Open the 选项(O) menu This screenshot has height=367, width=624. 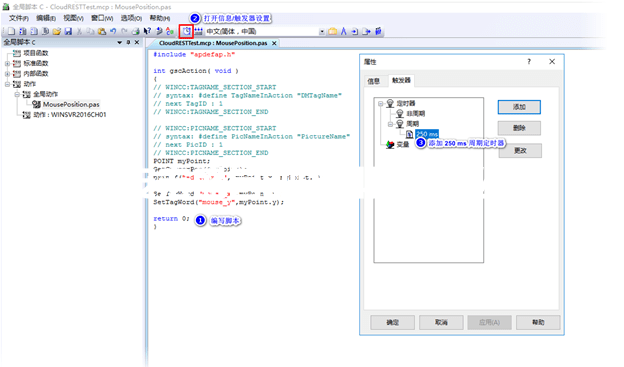point(131,18)
